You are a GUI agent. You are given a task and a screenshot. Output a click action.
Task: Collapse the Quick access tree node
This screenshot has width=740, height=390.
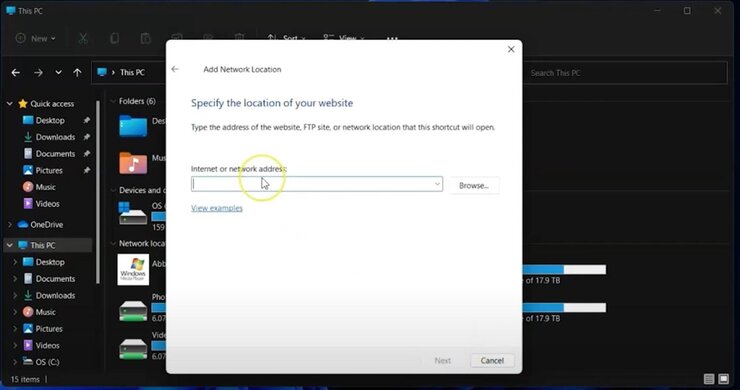click(x=9, y=103)
